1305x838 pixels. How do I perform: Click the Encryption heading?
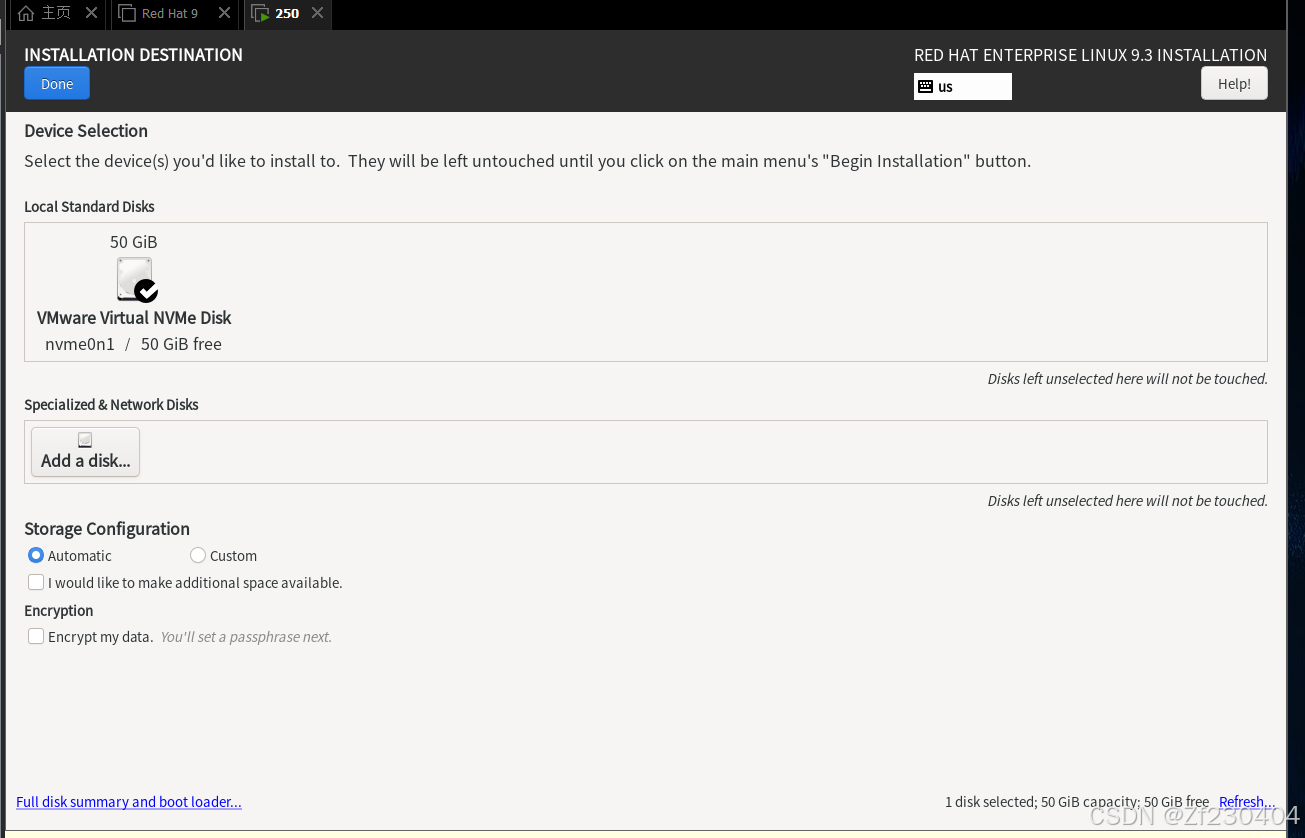coord(58,611)
